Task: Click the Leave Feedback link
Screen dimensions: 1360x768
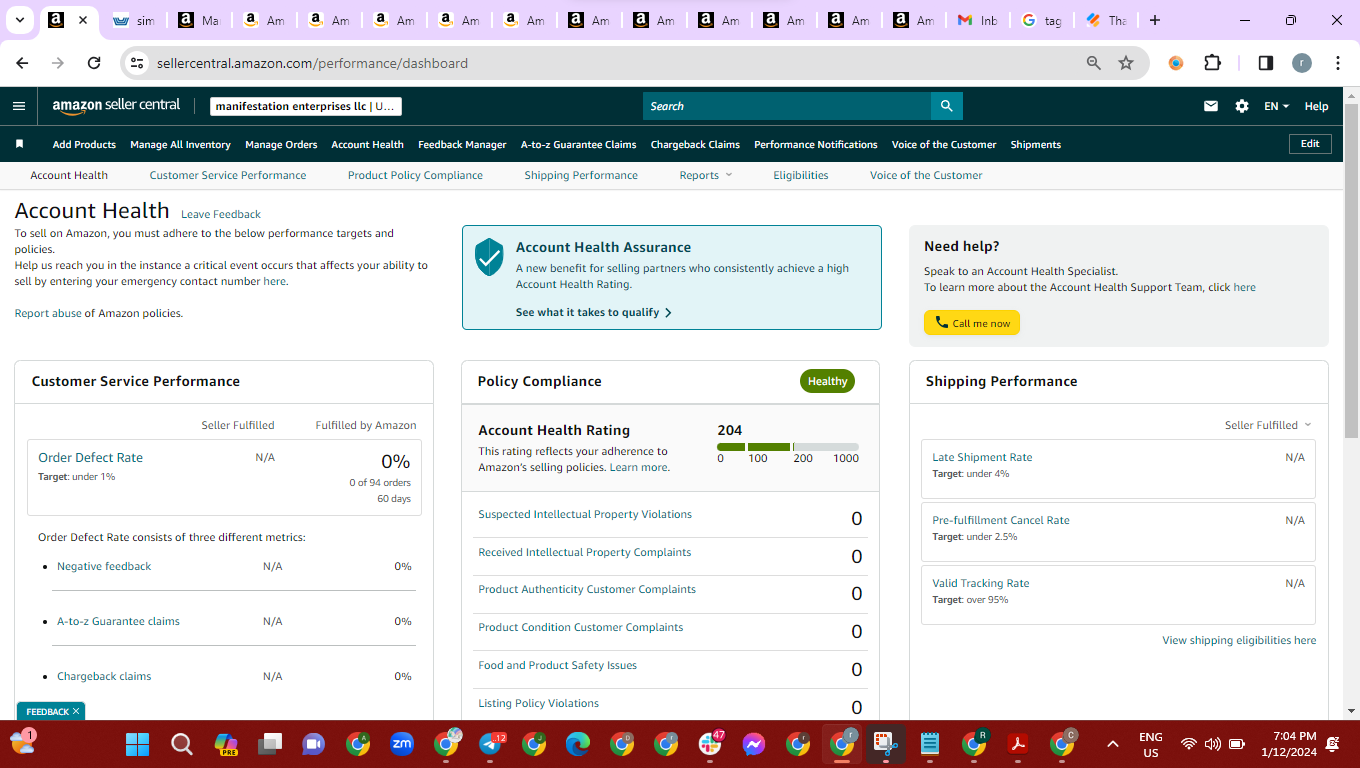Action: 221,214
